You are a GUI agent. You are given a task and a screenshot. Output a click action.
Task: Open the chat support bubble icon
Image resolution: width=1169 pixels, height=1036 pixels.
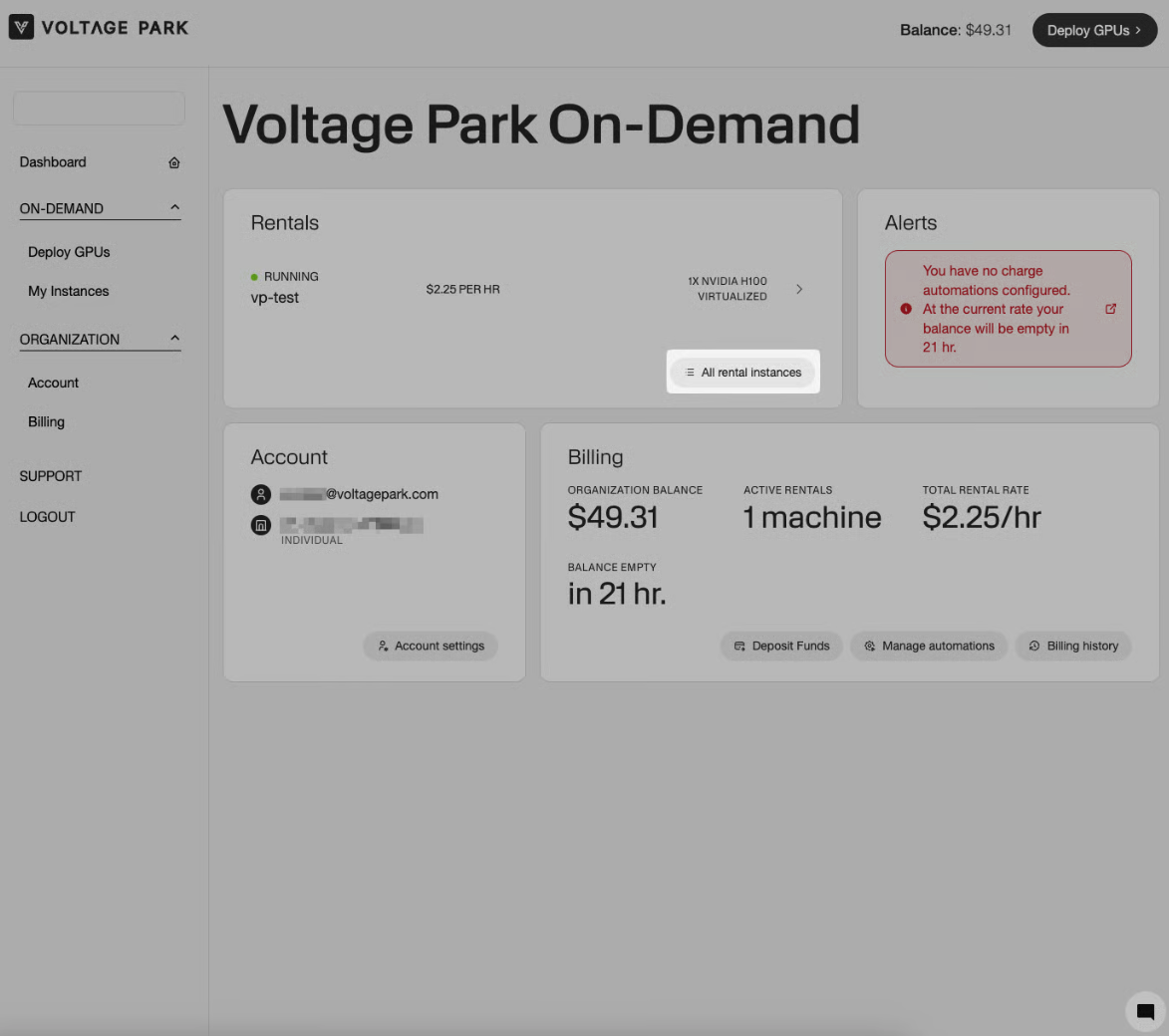click(1145, 1012)
